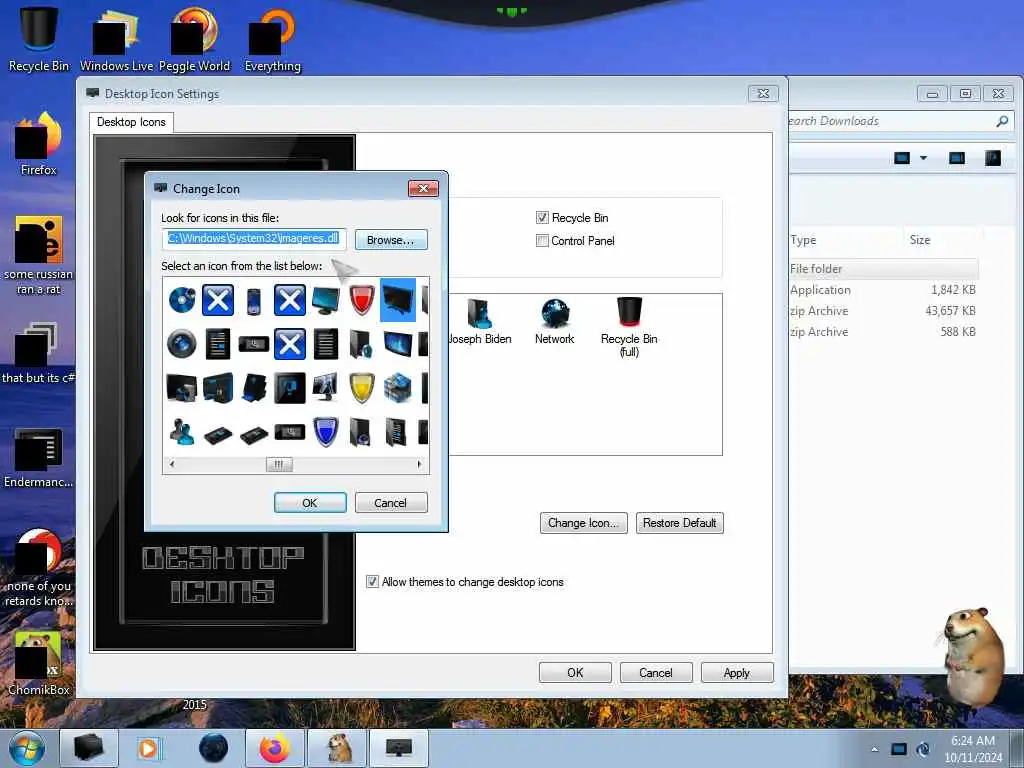The image size is (1024, 768).
Task: Click the hamster taskbar icon
Action: tap(338, 748)
